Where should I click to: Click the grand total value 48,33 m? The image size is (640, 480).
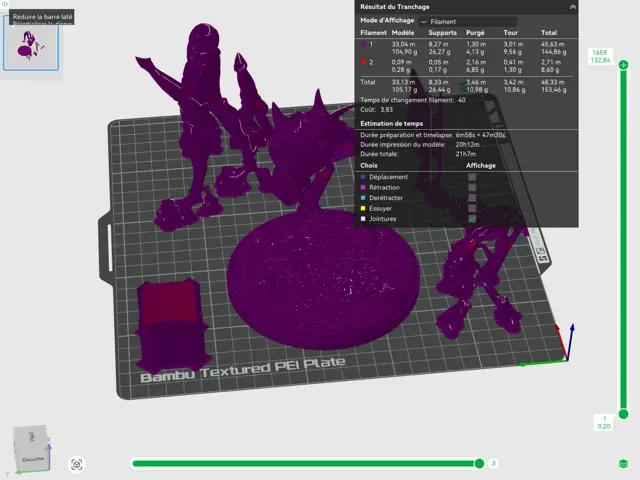tap(553, 82)
